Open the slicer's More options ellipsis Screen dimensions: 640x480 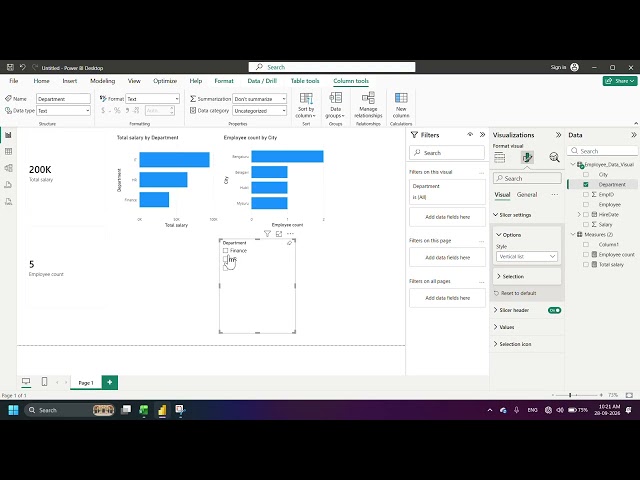[290, 233]
